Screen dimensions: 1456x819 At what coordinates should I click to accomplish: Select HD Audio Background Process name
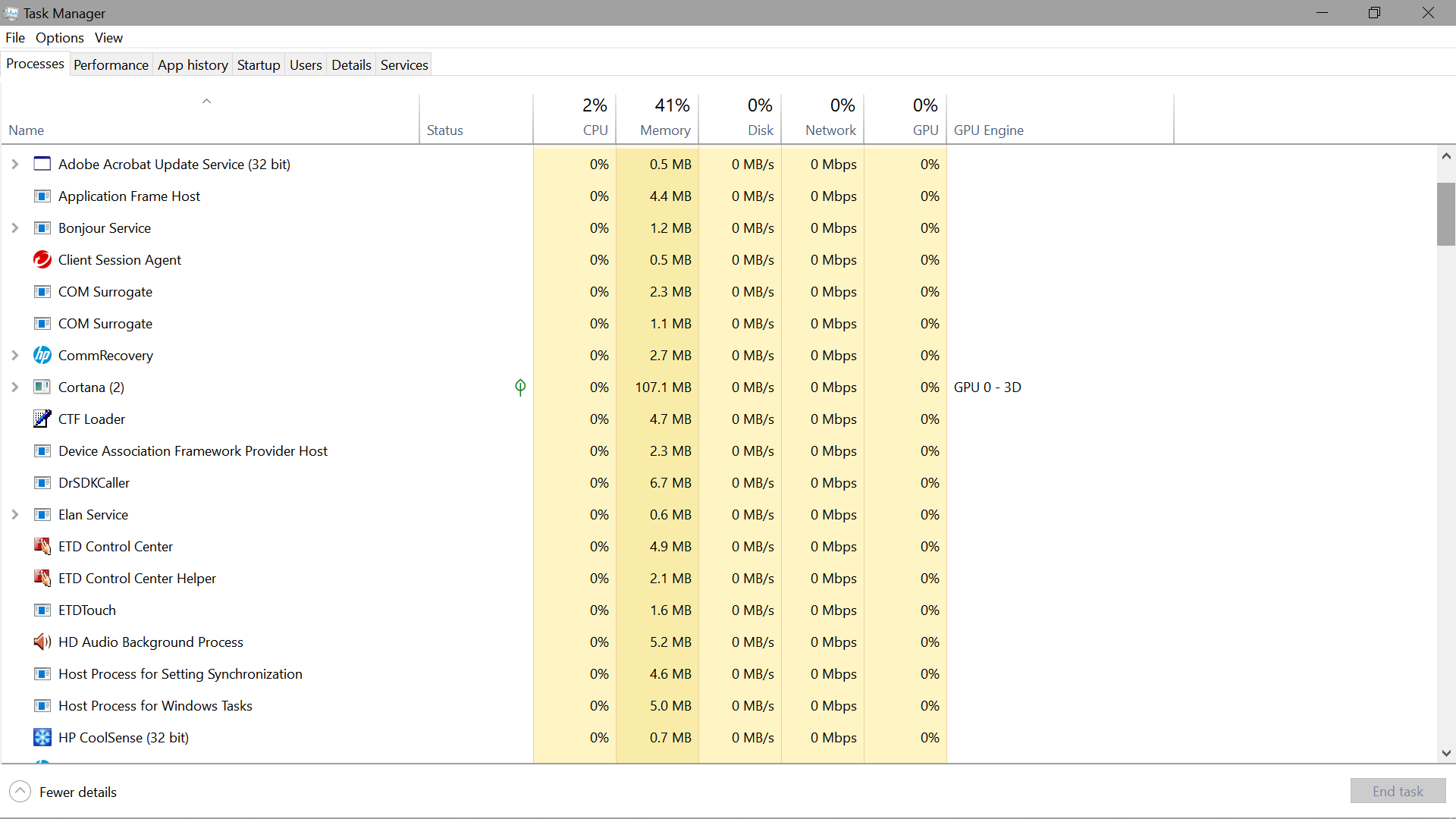point(151,642)
